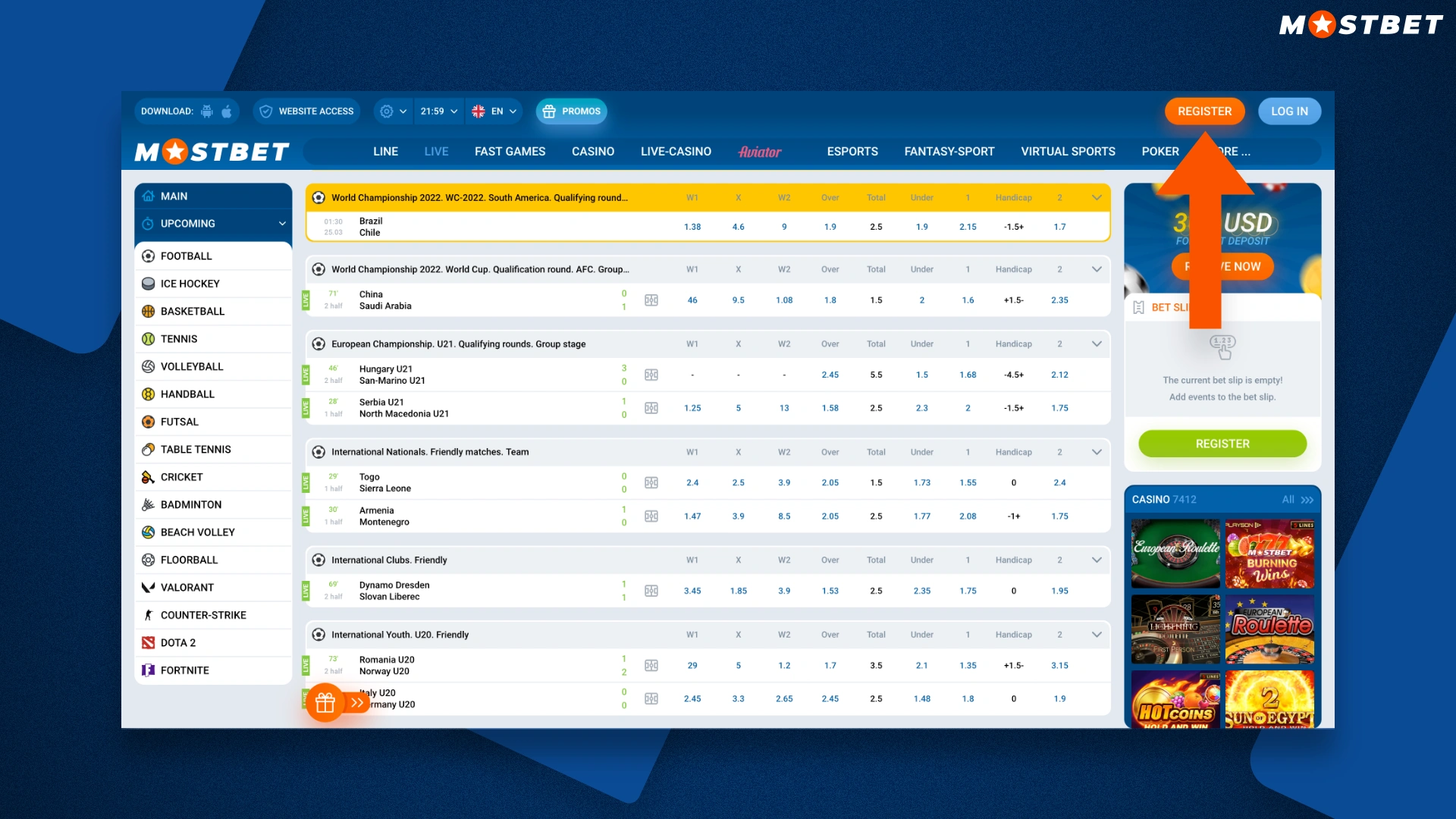Select Valorant in sports list
Viewport: 1456px width, 819px height.
213,588
